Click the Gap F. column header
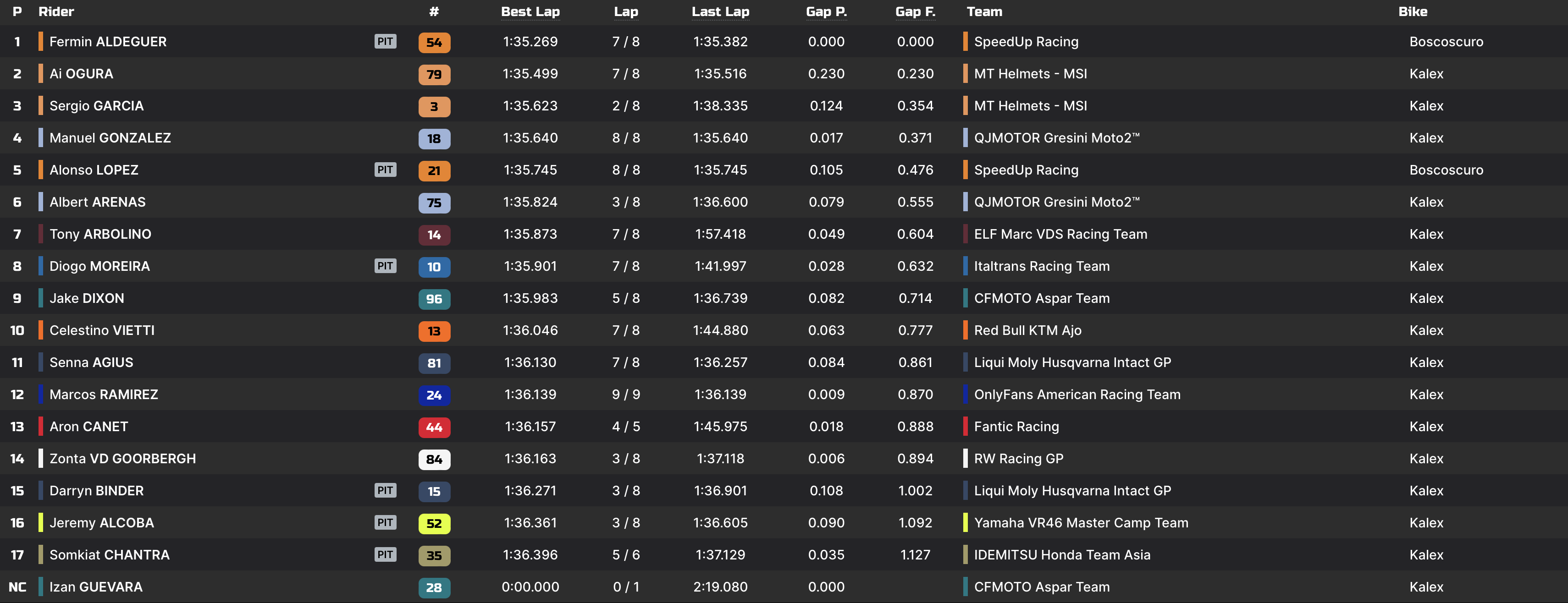 click(x=915, y=11)
